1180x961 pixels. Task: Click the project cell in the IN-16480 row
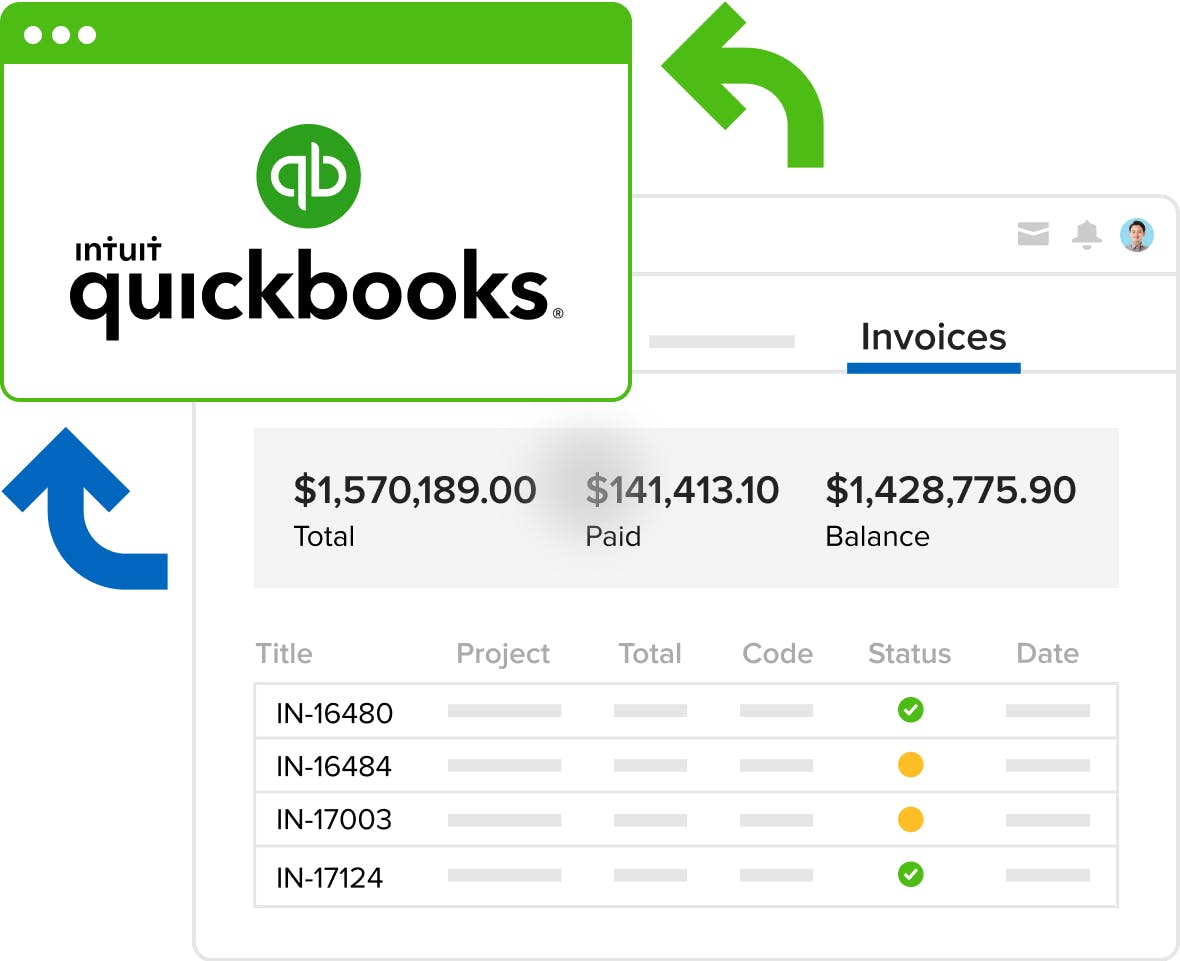[504, 710]
